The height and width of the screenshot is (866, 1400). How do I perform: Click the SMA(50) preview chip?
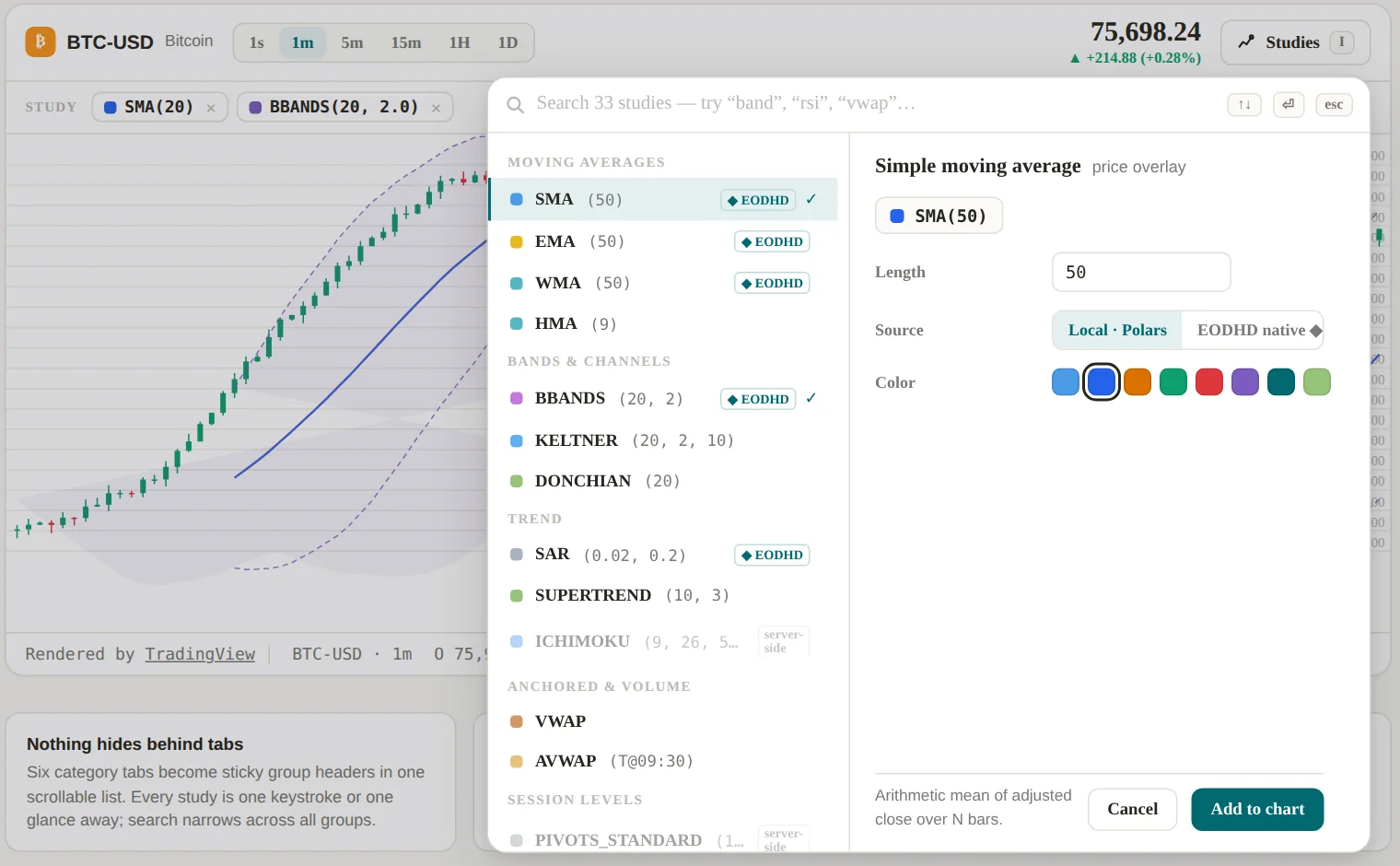939,216
